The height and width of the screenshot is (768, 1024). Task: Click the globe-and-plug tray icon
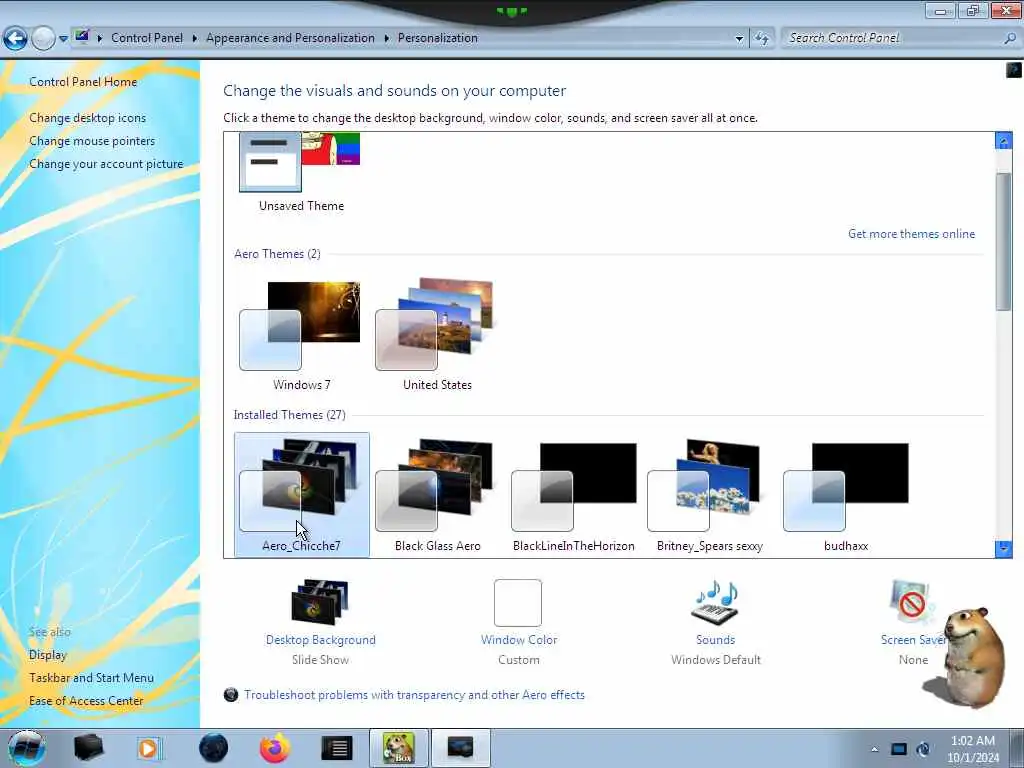tap(923, 749)
